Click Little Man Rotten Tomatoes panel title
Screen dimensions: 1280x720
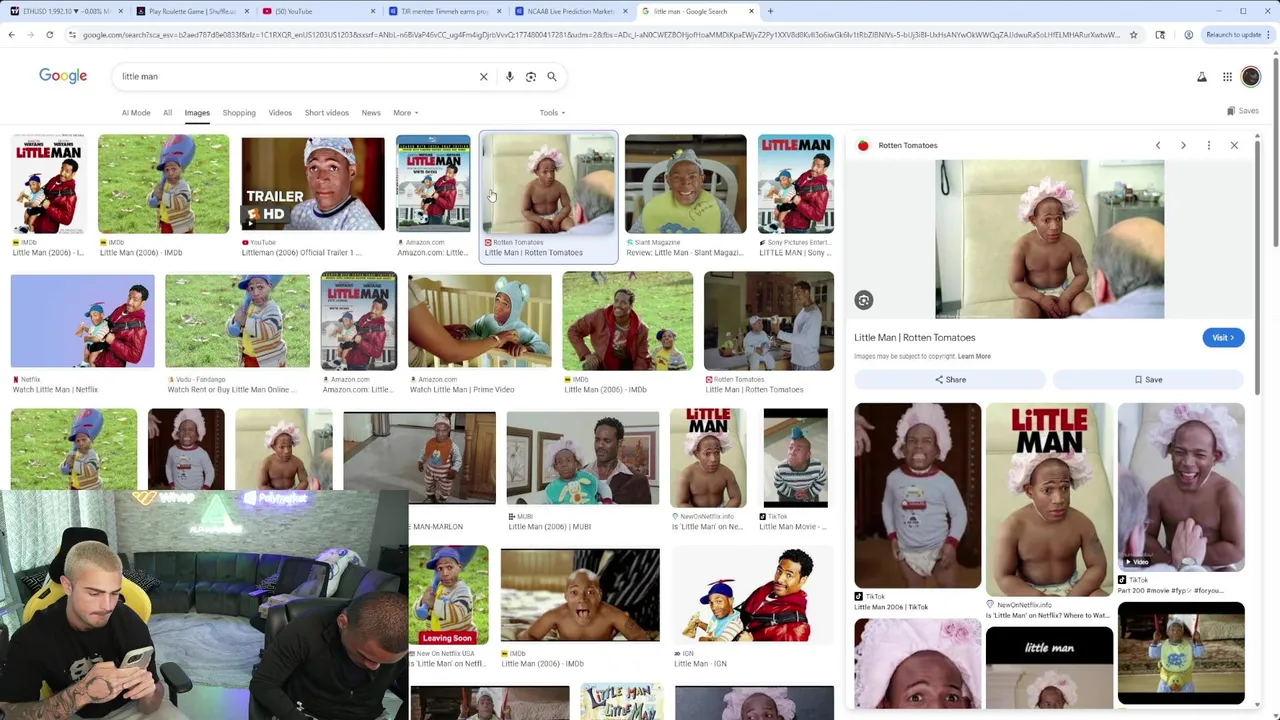tap(914, 338)
